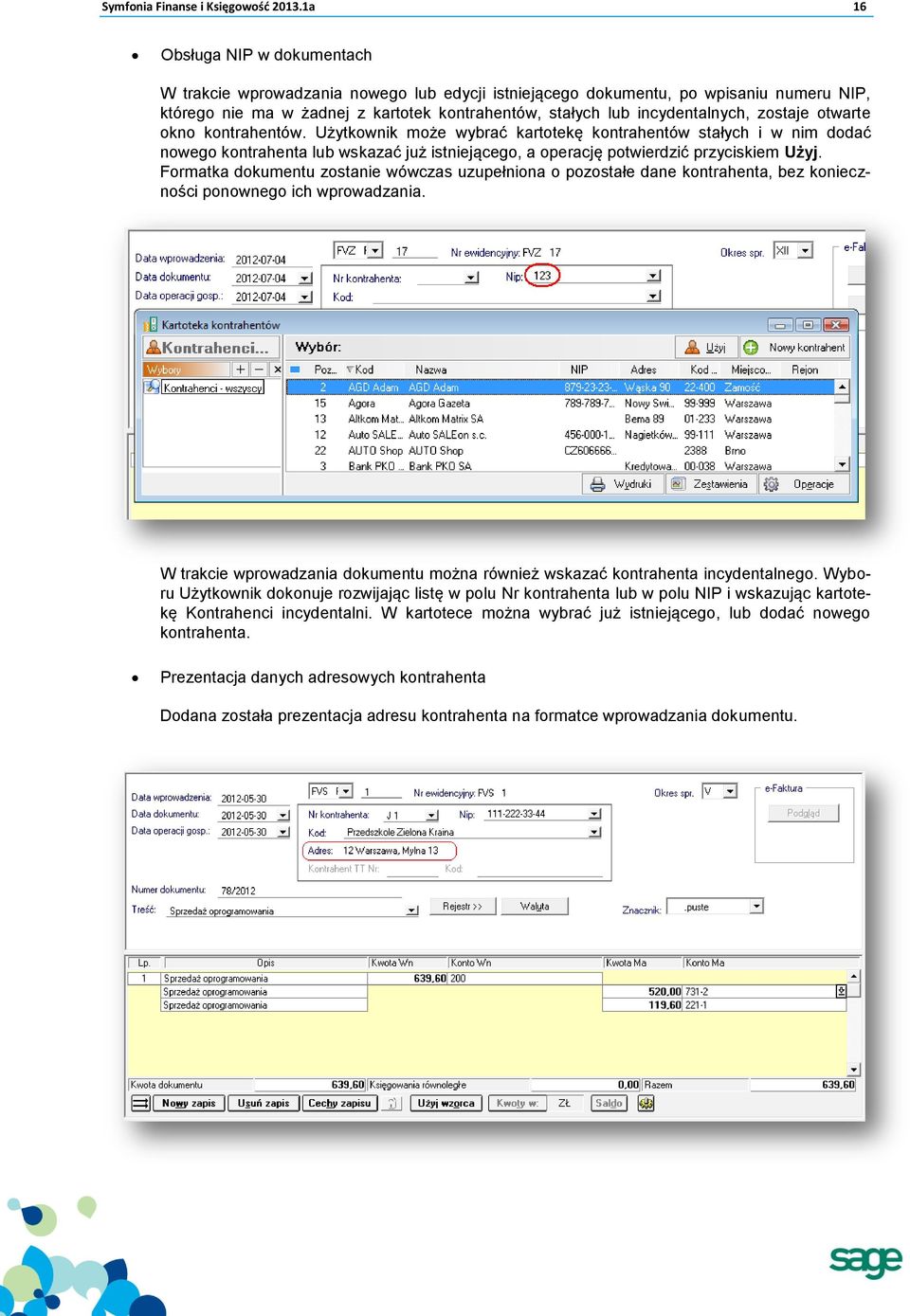This screenshot has width=910, height=1316.
Task: Click the entries table scroll up arrow
Action: (853, 976)
